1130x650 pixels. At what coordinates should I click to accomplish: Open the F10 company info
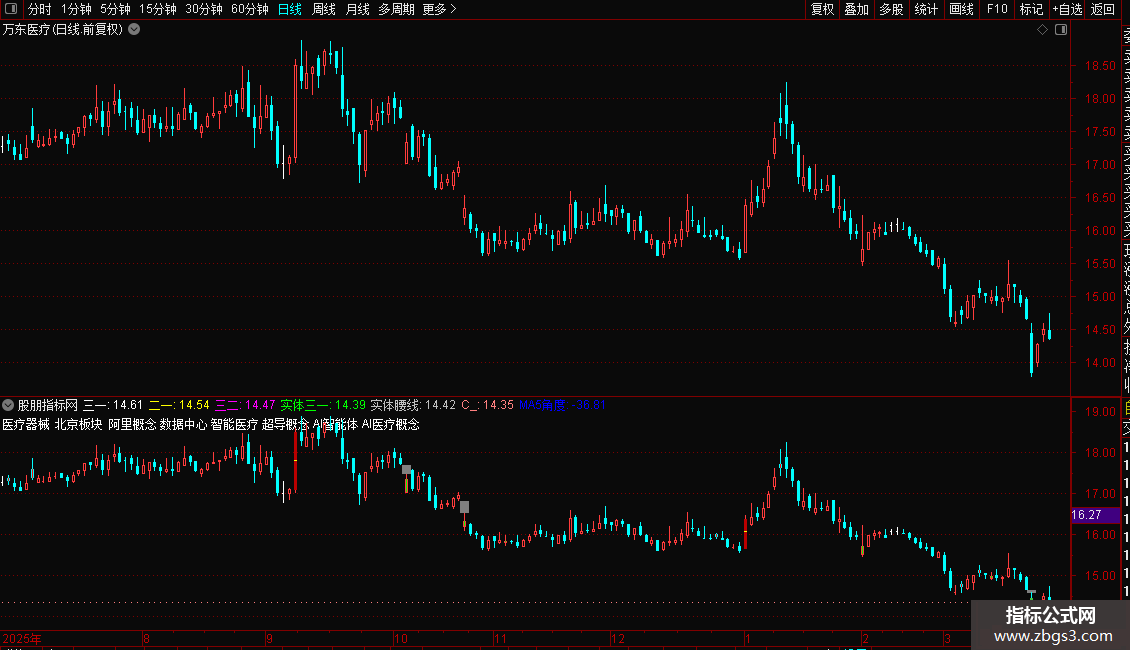coord(997,9)
